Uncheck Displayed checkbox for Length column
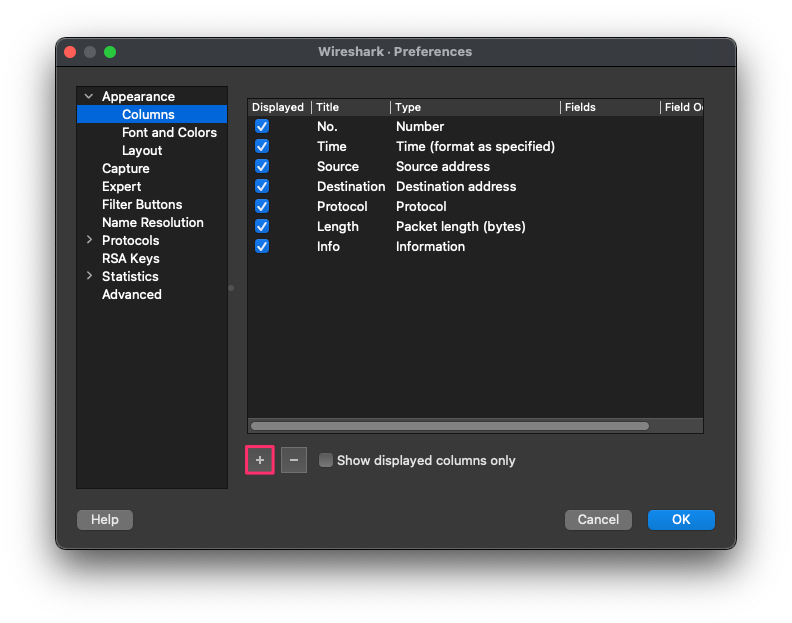The width and height of the screenshot is (792, 623). tap(262, 226)
